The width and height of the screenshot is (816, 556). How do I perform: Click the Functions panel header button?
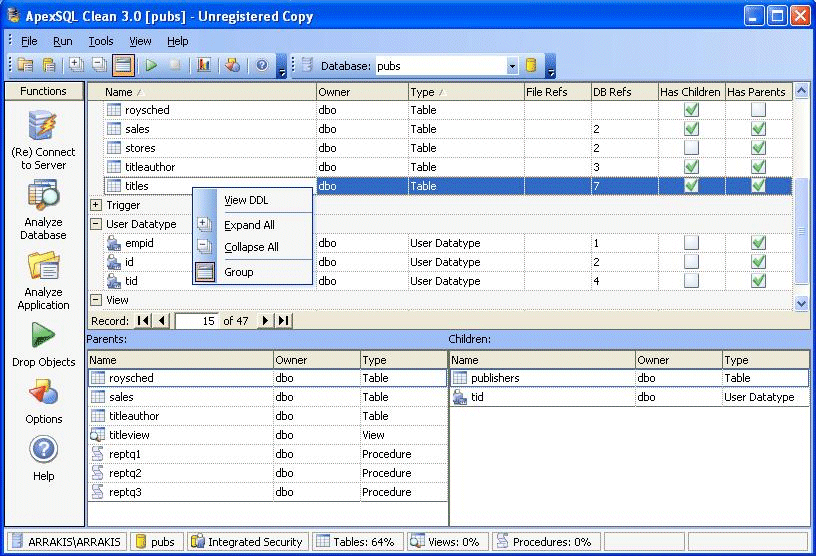(44, 91)
